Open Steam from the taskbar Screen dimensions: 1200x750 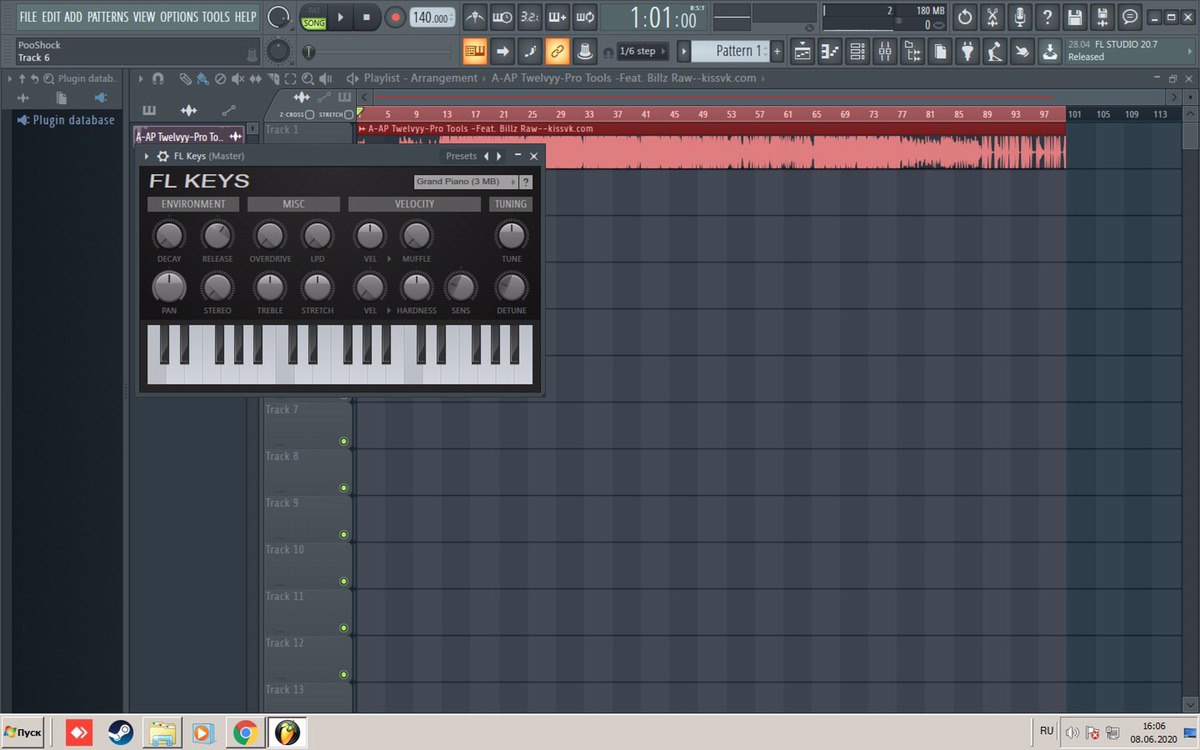pyautogui.click(x=120, y=732)
